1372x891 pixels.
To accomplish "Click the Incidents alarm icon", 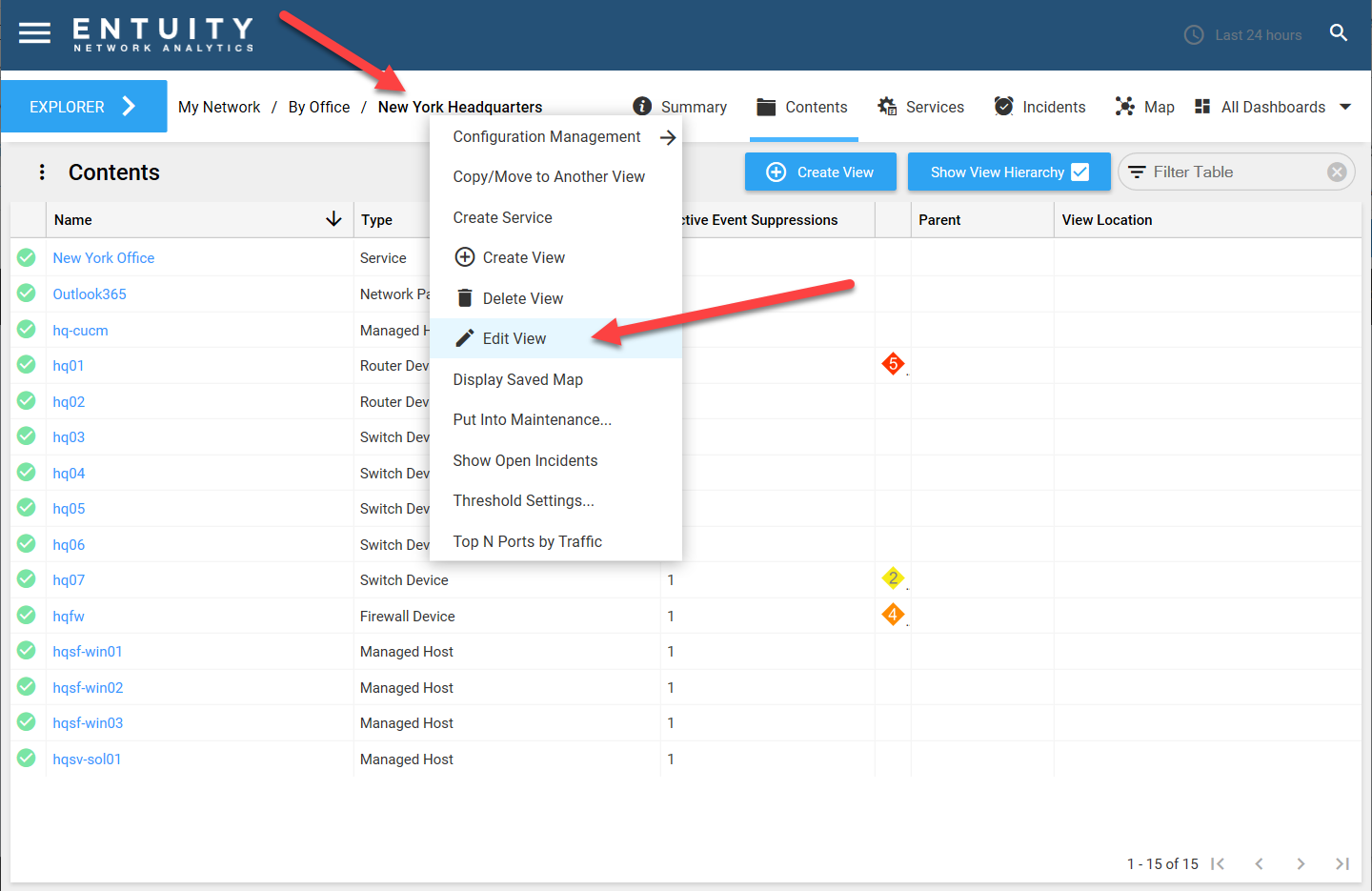I will pos(1003,106).
